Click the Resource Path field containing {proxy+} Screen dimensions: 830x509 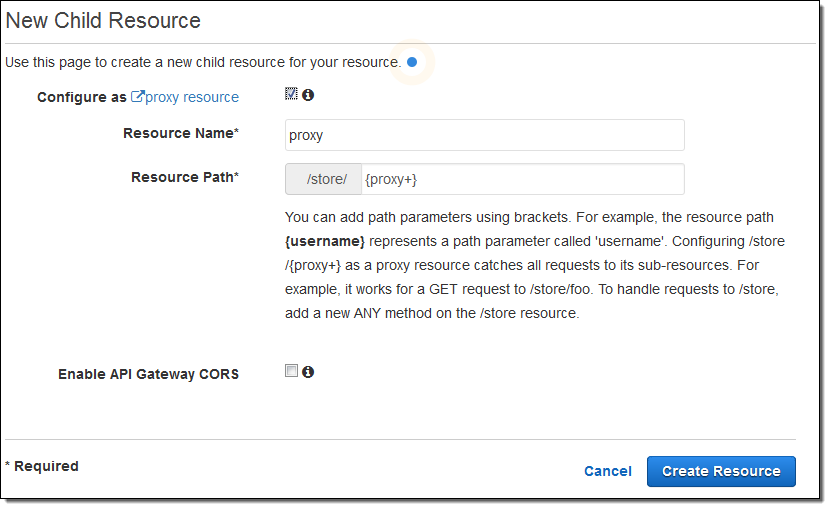tap(520, 179)
